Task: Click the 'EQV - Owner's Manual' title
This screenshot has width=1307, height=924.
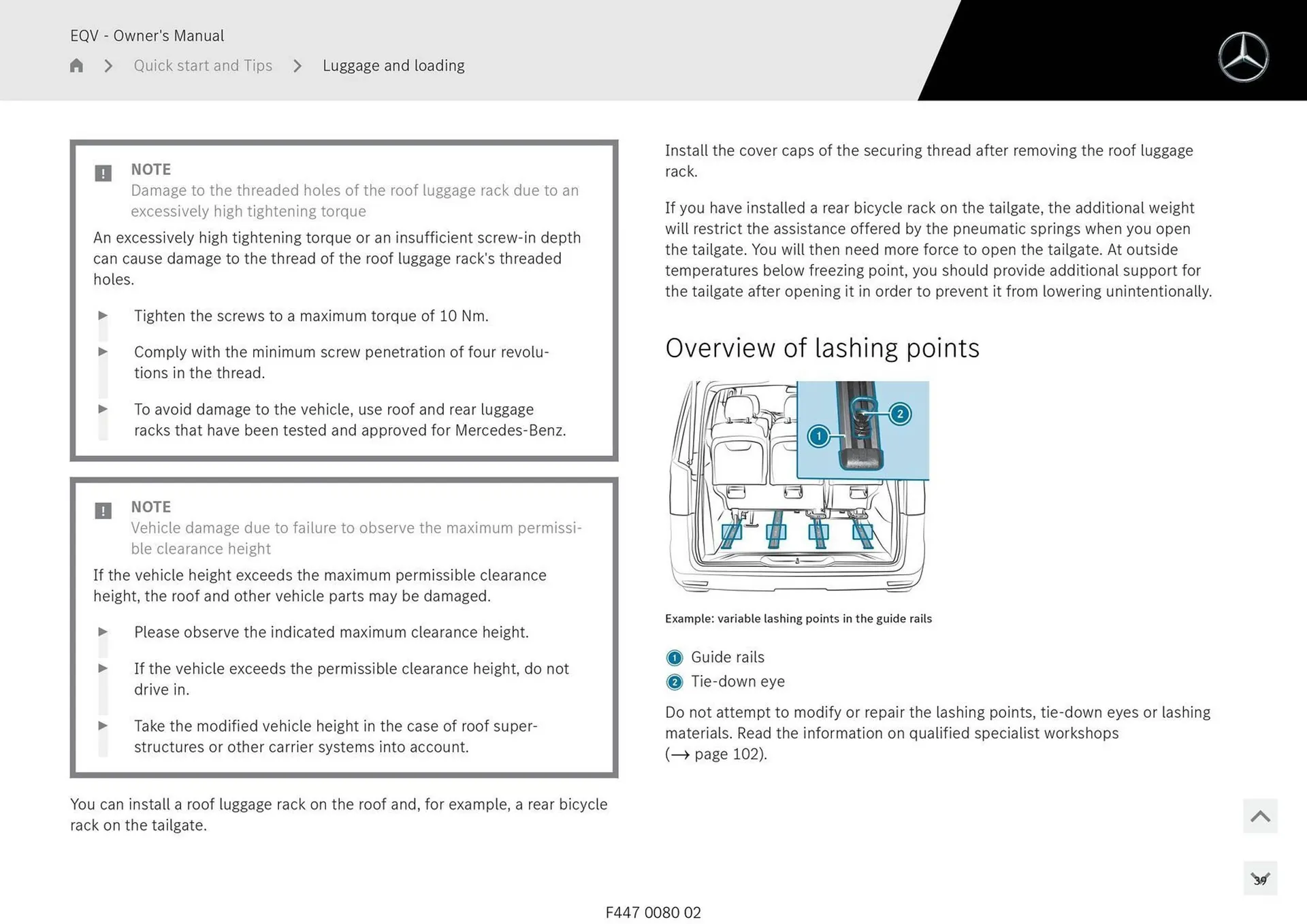Action: coord(146,35)
